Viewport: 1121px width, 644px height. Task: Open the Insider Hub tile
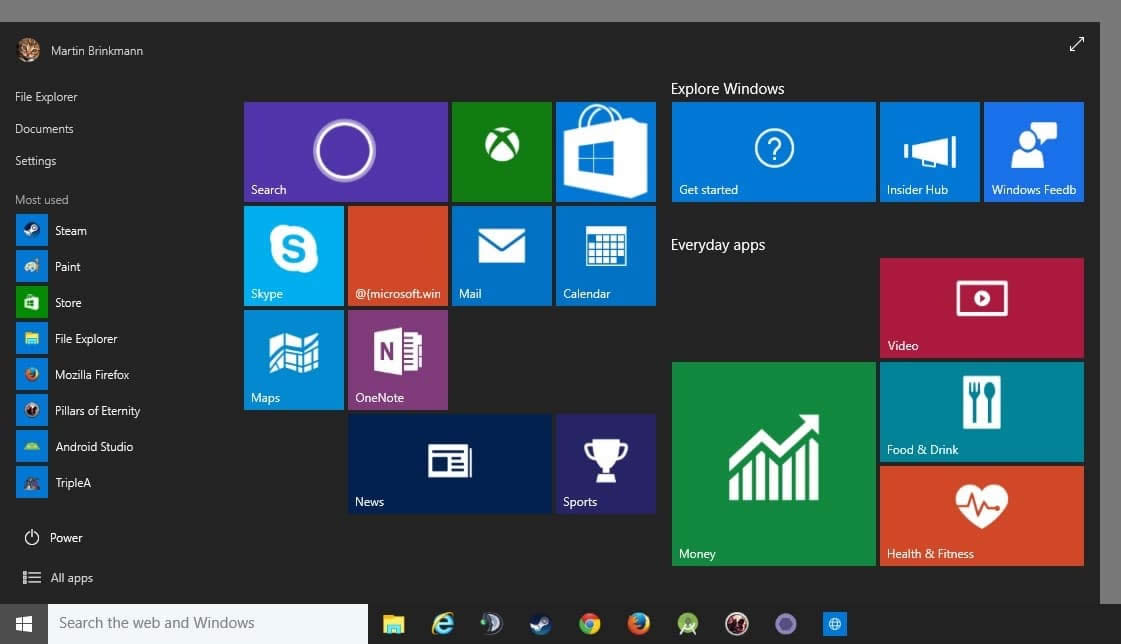coord(929,151)
